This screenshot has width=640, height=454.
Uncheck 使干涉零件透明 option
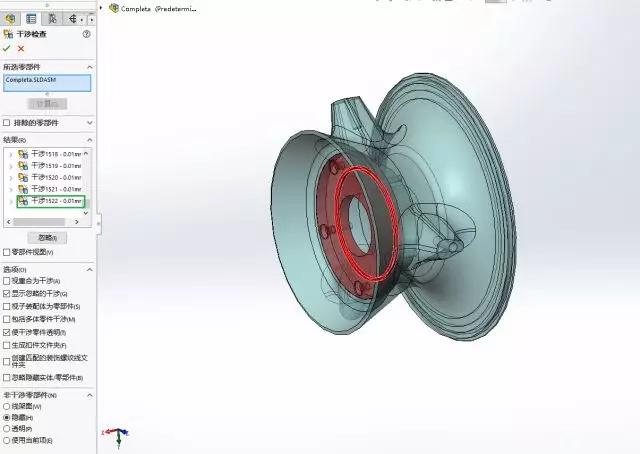[x=7, y=332]
